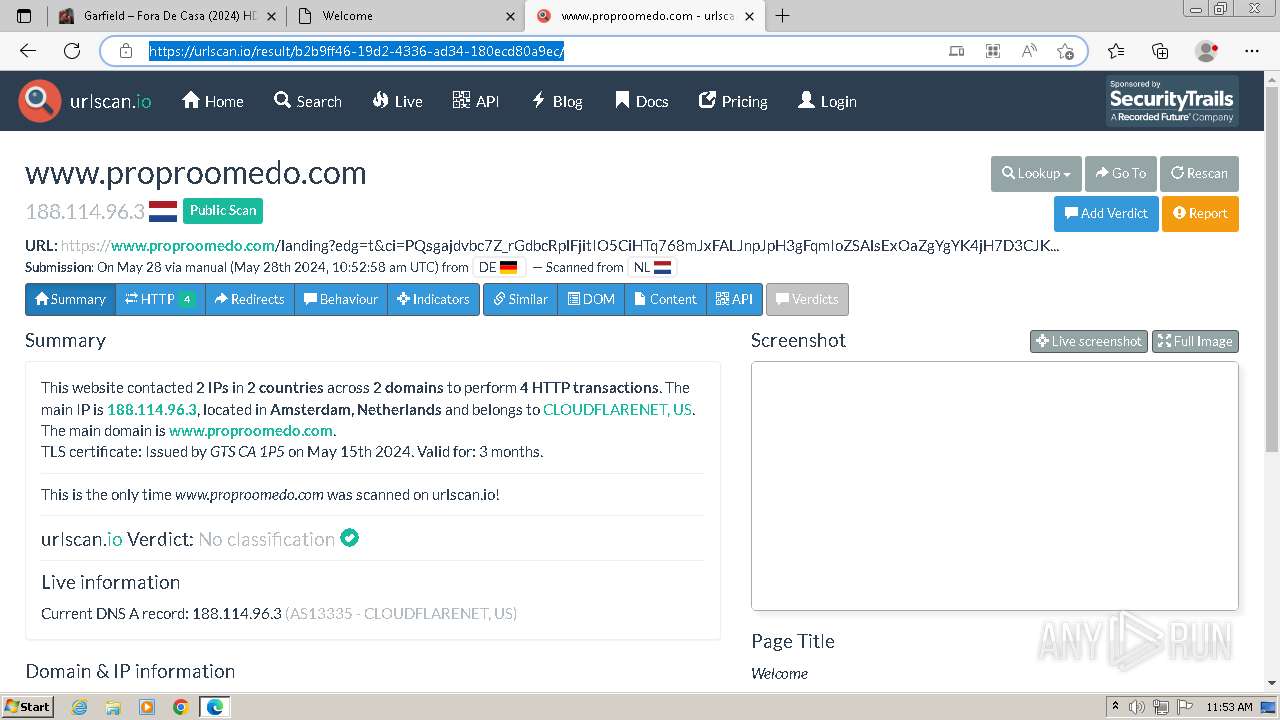Image resolution: width=1280 pixels, height=720 pixels.
Task: Open the Read aloud icon in address bar
Action: point(1029,51)
